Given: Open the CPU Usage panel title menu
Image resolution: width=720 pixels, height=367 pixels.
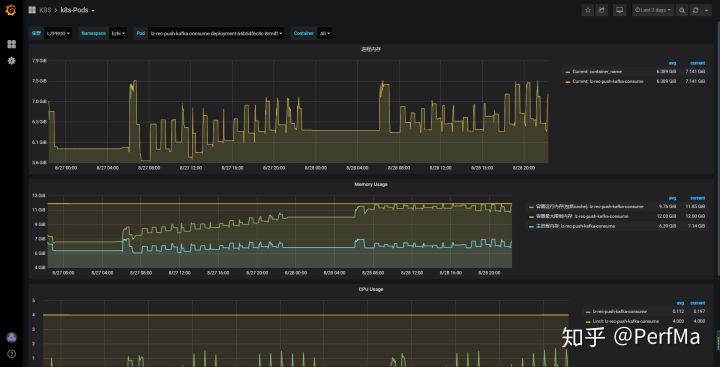Looking at the screenshot, I should coord(371,289).
